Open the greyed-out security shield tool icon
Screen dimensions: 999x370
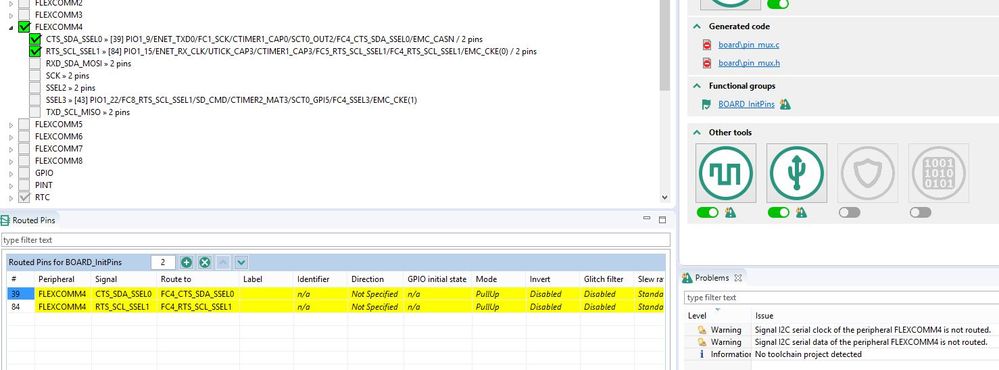(x=867, y=173)
